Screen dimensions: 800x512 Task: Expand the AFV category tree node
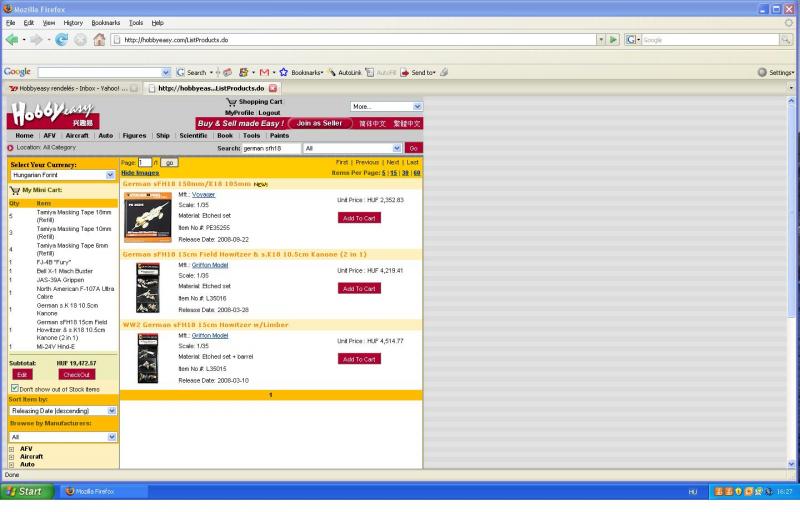(x=11, y=449)
